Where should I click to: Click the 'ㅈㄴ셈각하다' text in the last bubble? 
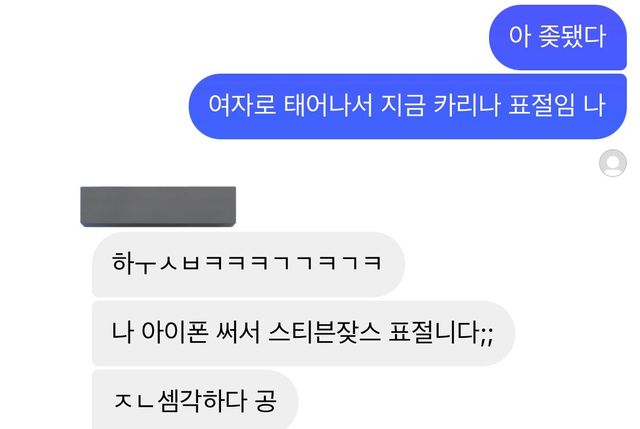pyautogui.click(x=179, y=400)
